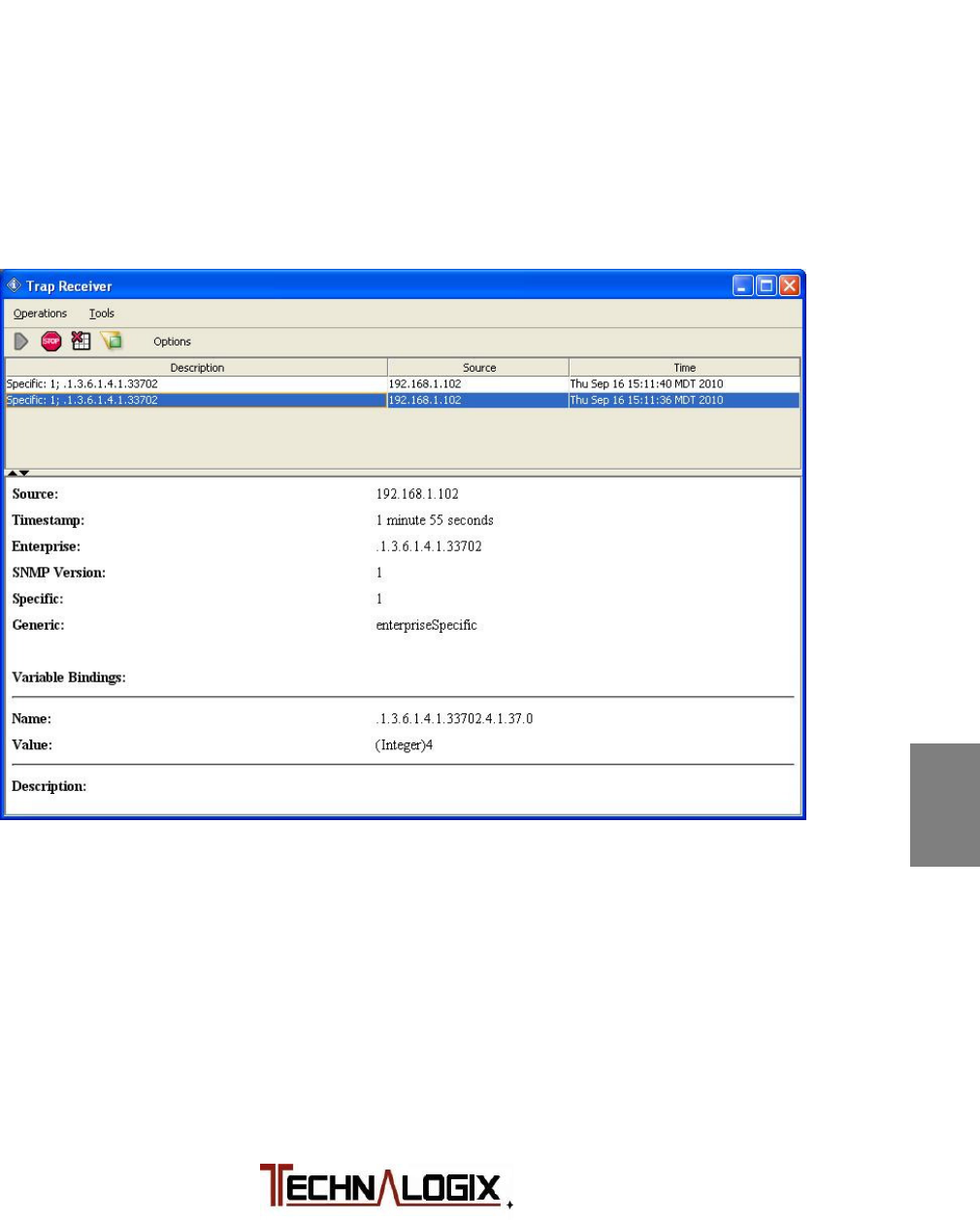
Task: Click the bottom Description label in details pane
Action: (49, 786)
